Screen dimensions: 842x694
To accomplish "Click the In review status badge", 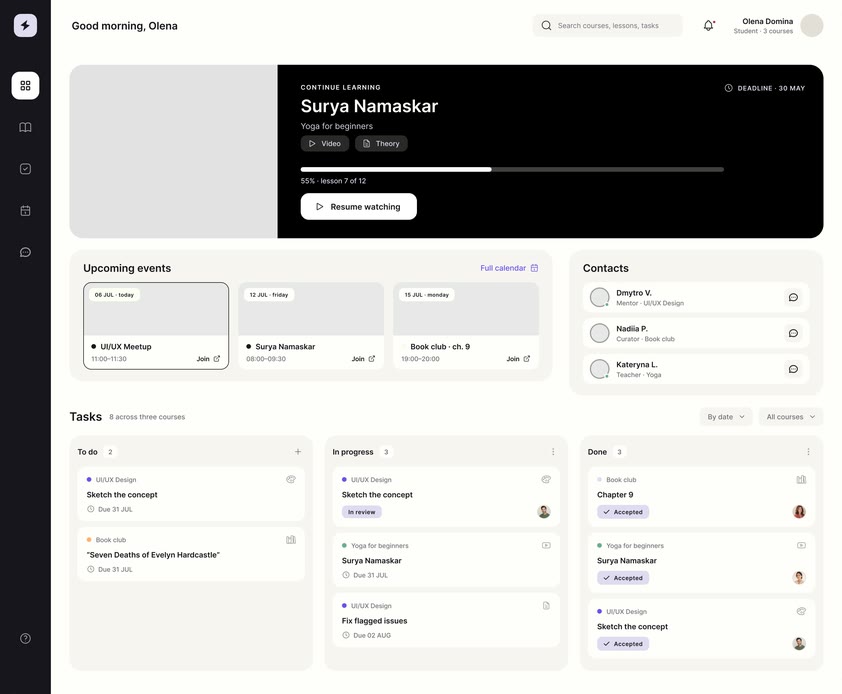I will point(361,512).
